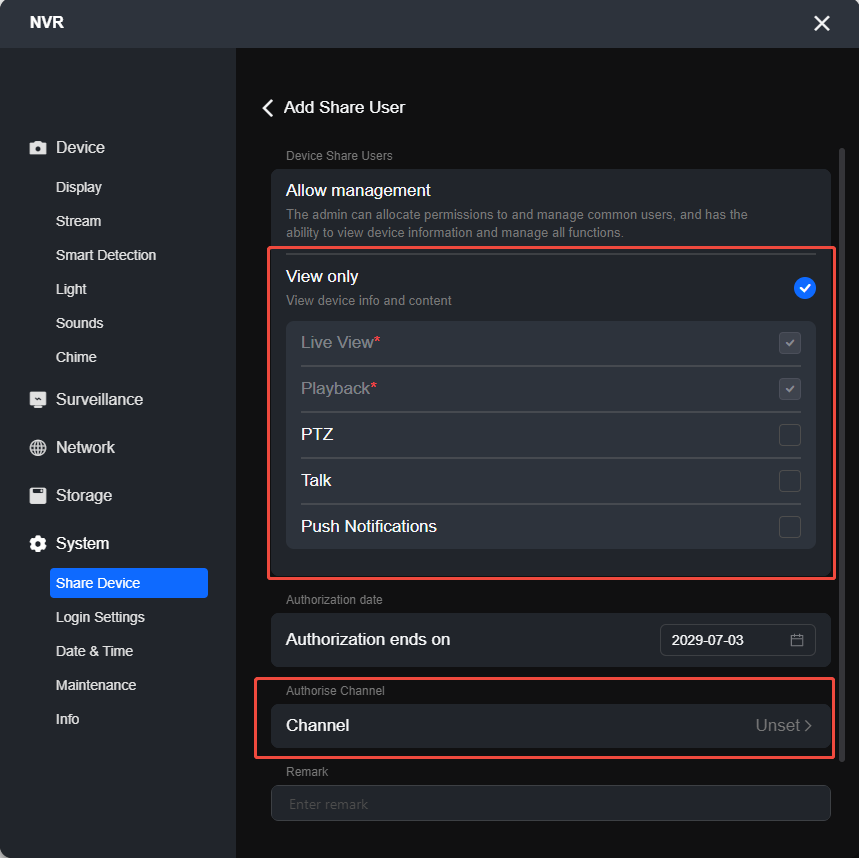Enable the PTZ permission checkbox
Screen dimensions: 859x858
(789, 435)
